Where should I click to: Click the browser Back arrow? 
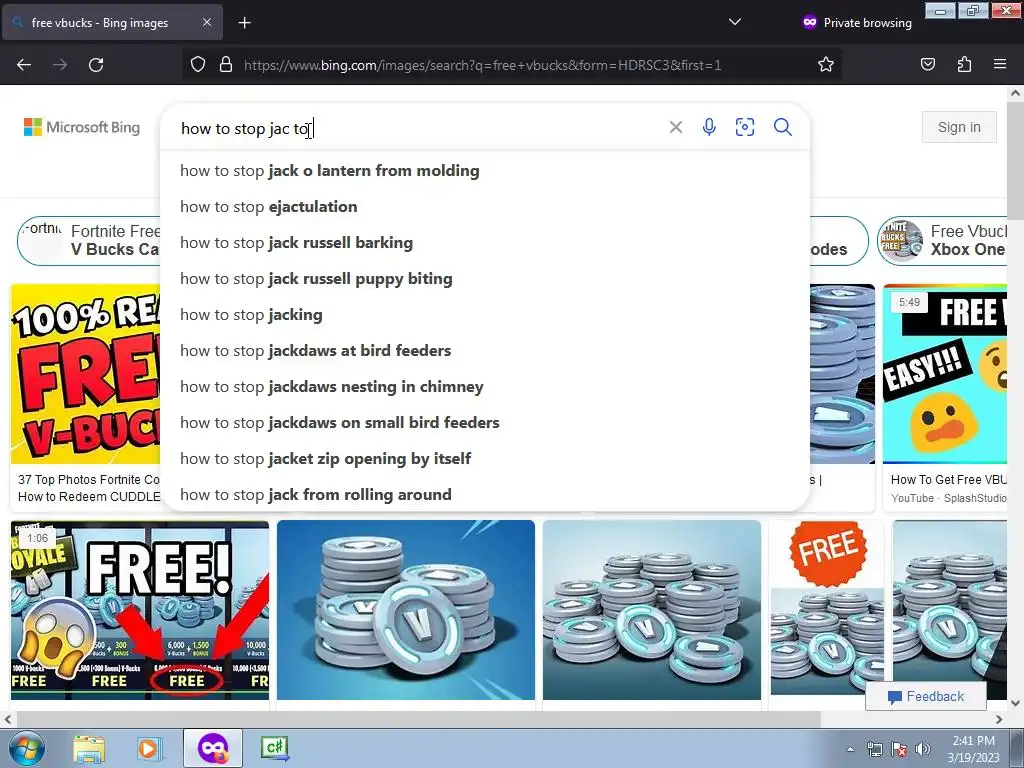(x=24, y=65)
